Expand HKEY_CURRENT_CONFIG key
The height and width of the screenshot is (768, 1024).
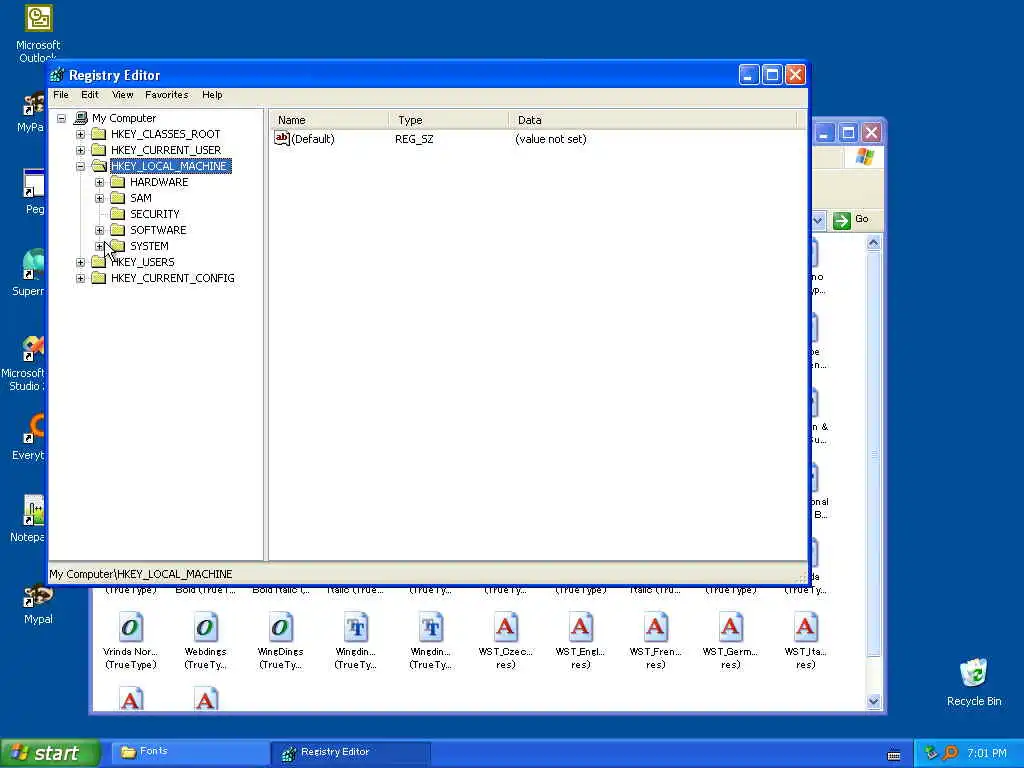coord(80,278)
